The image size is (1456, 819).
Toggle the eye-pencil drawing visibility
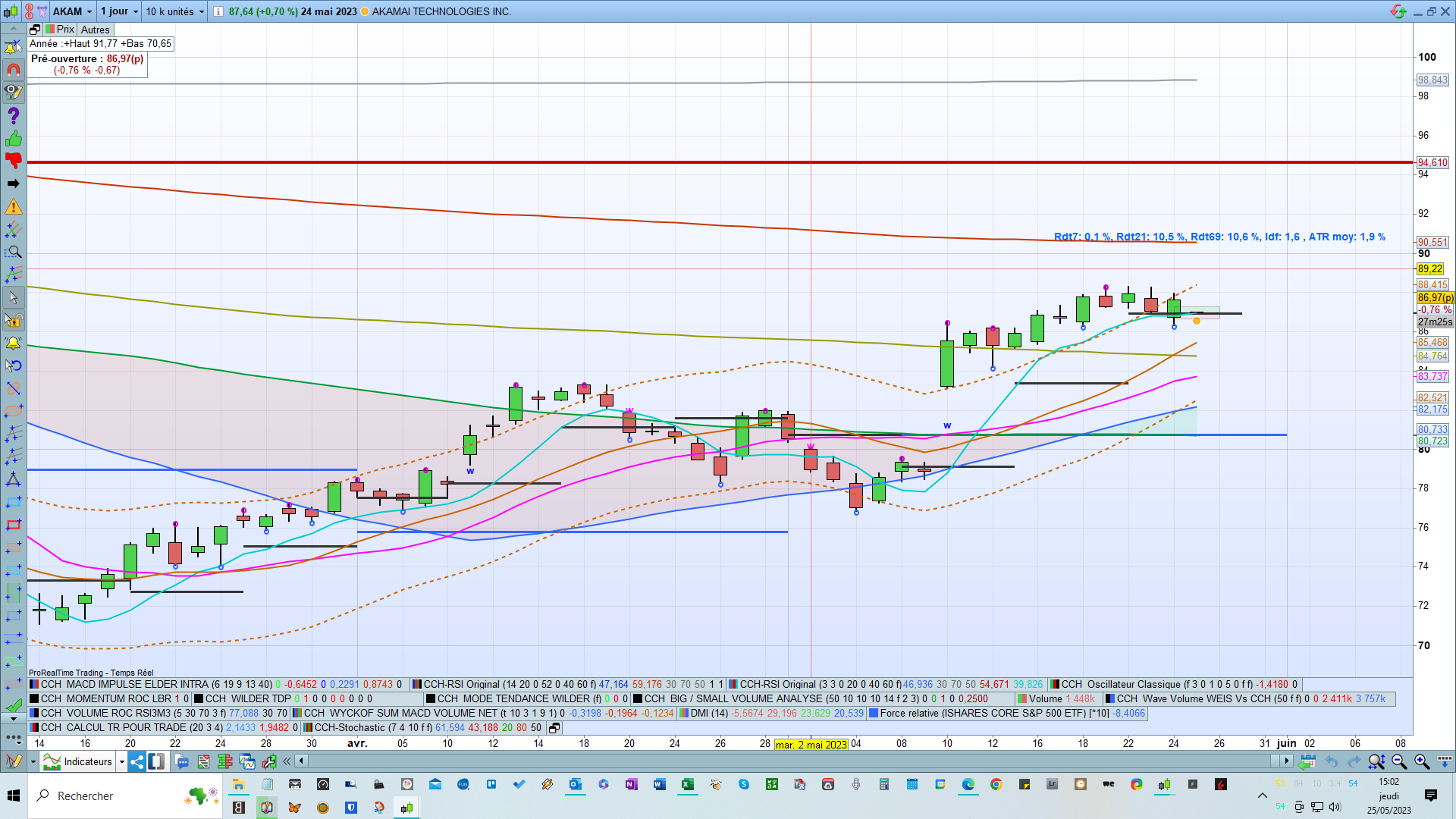tap(13, 93)
